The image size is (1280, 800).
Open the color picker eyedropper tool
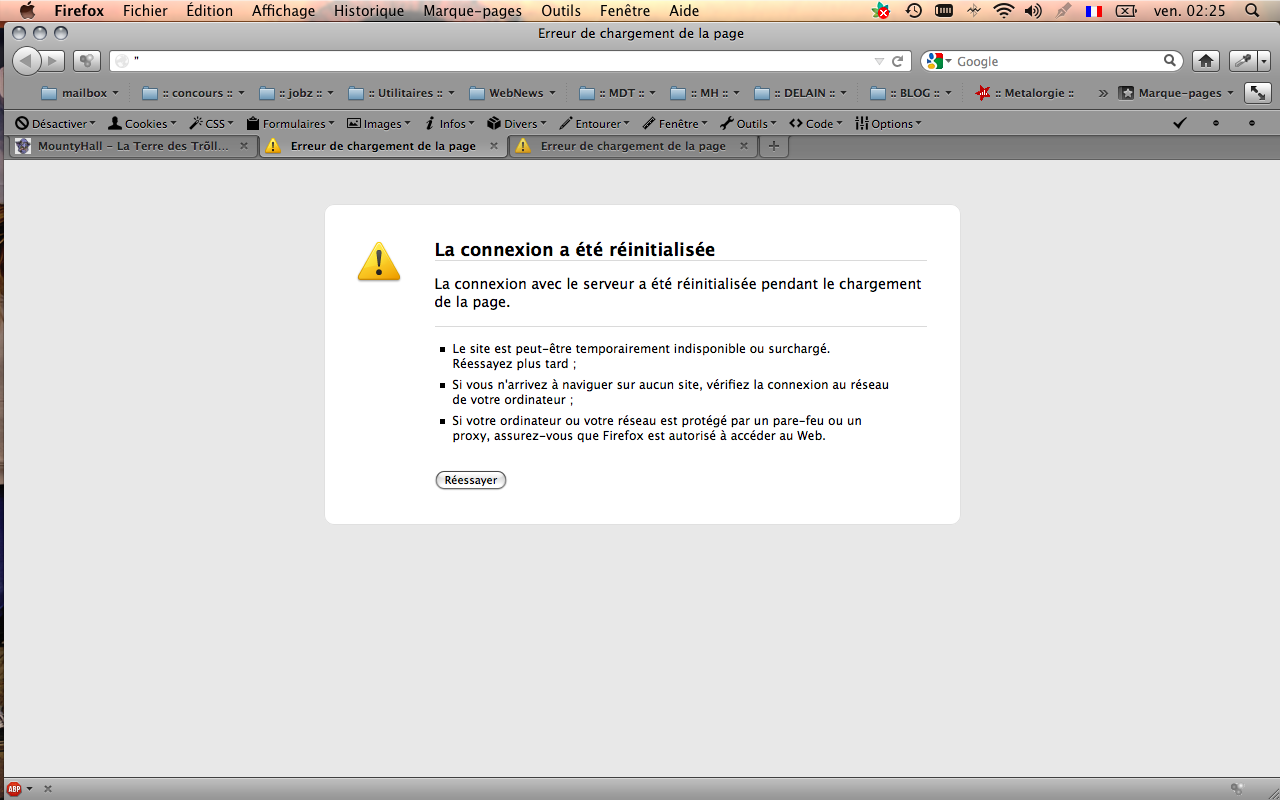[1243, 61]
